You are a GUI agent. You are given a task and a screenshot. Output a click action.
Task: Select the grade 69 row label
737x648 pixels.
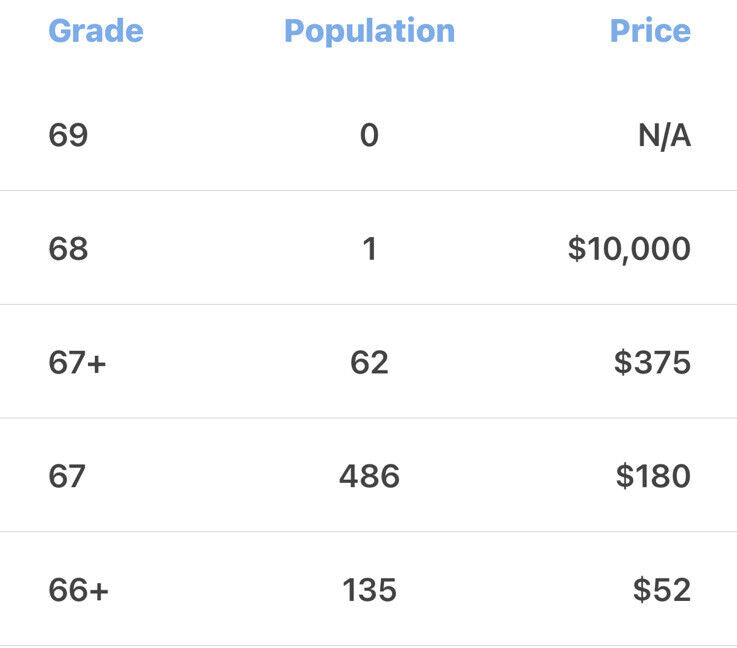pos(68,135)
